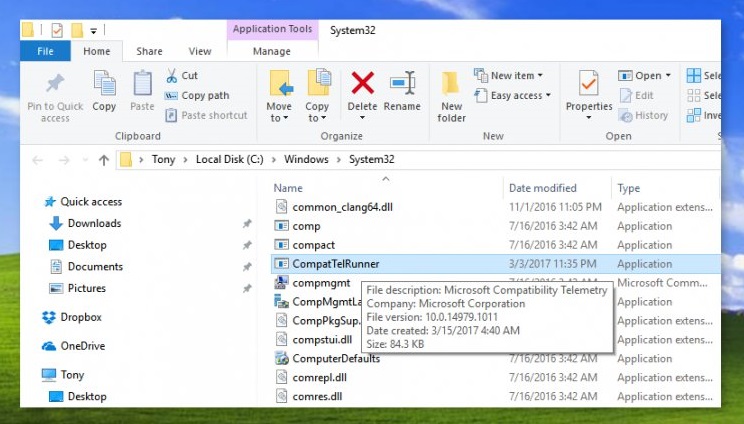
Task: Select compstui.dll file
Action: click(x=322, y=340)
